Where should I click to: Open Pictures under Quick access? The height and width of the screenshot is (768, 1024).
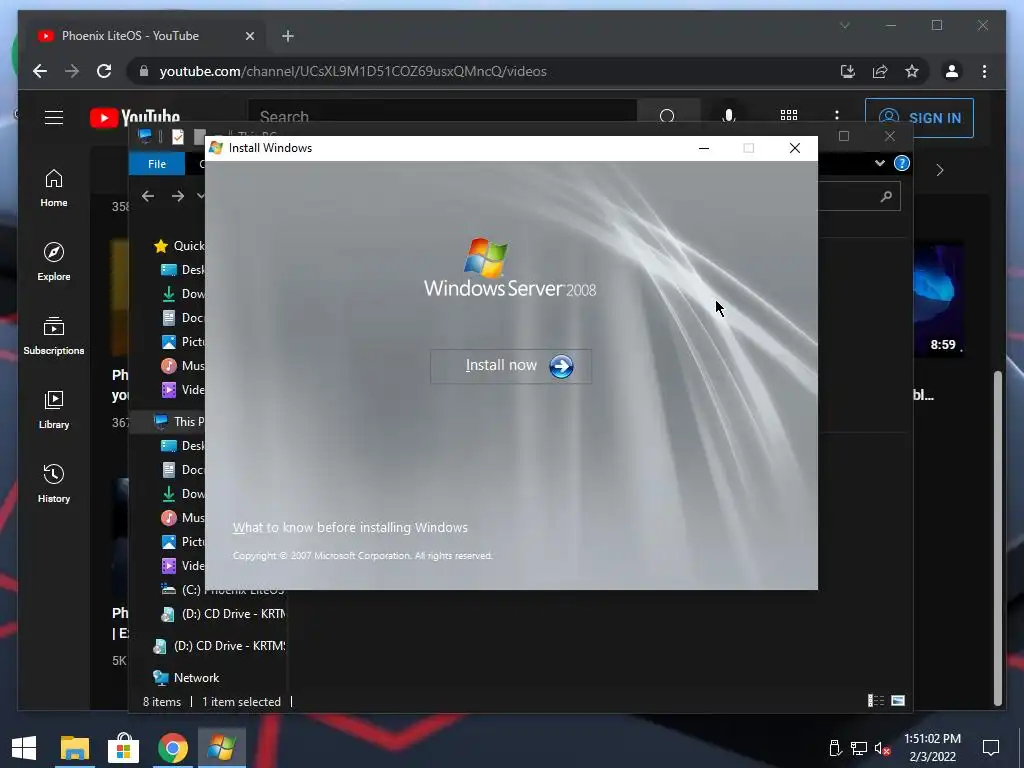pos(182,342)
